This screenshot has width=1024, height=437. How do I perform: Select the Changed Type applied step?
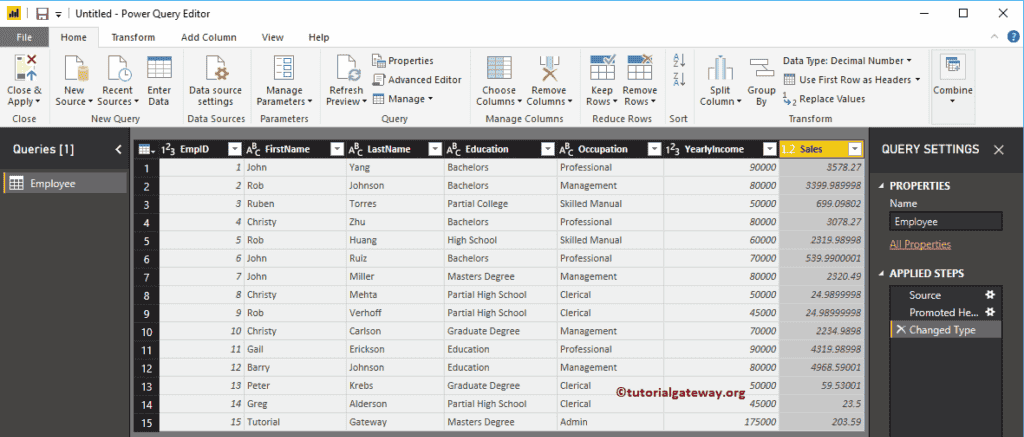(945, 330)
